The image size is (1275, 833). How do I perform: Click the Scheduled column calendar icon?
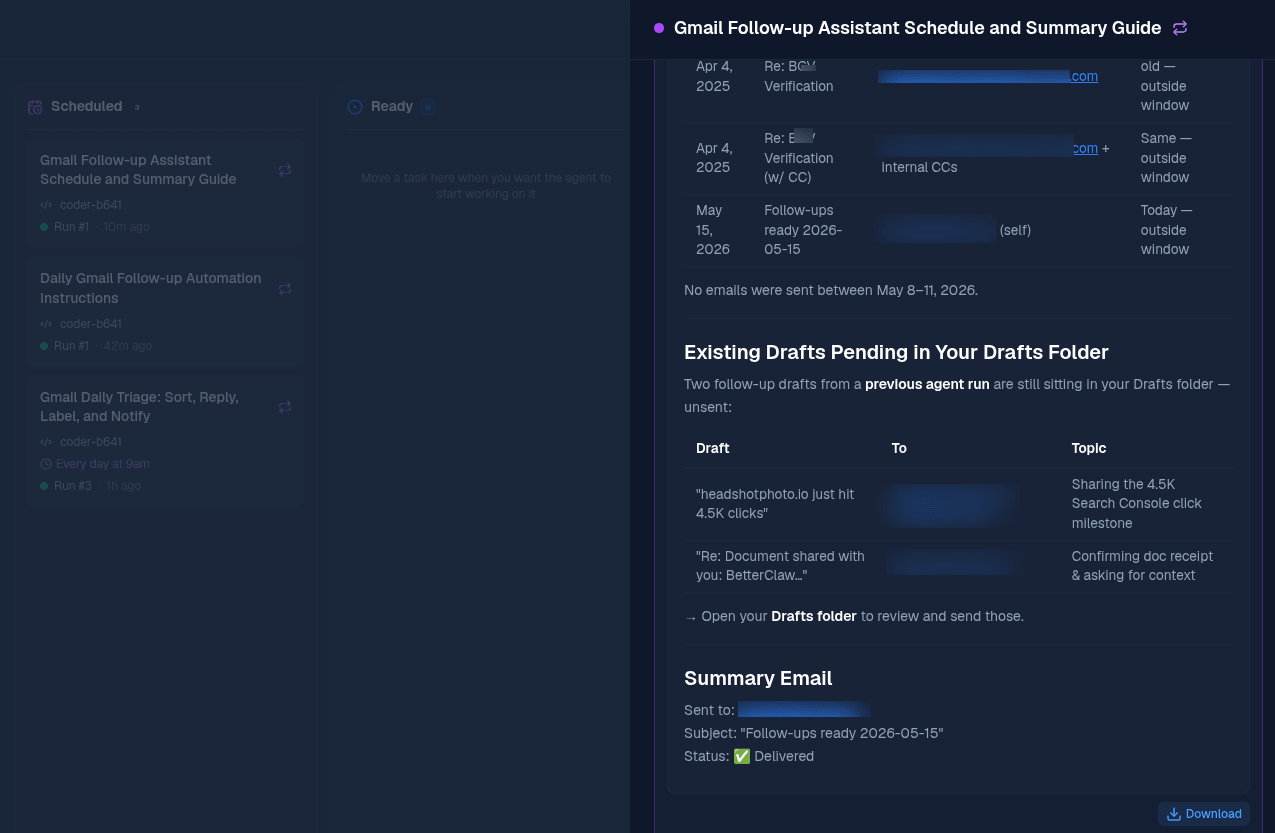[35, 107]
